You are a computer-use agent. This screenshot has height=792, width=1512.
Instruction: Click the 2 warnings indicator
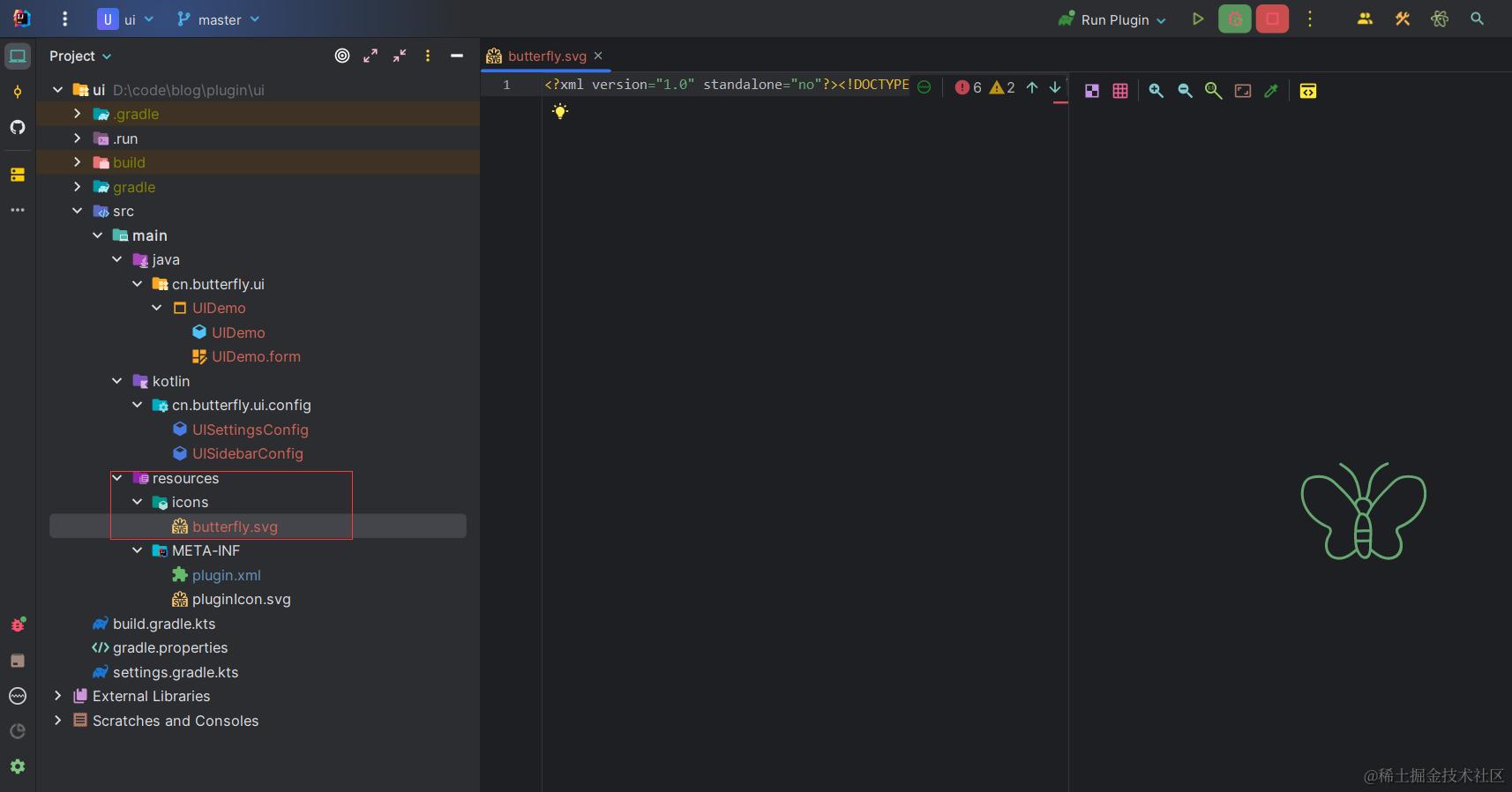coord(1002,86)
